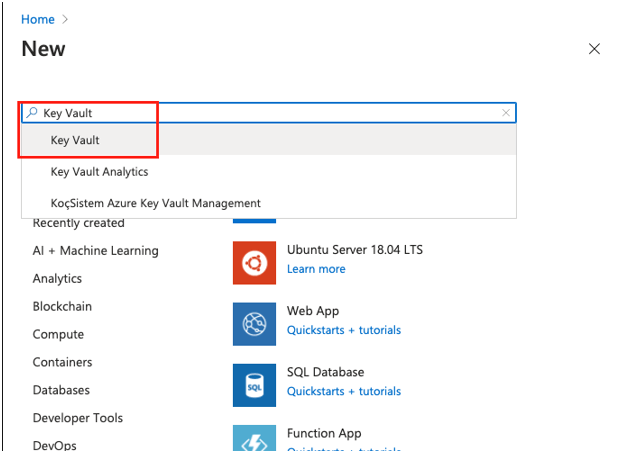Clear the search box text

click(506, 113)
